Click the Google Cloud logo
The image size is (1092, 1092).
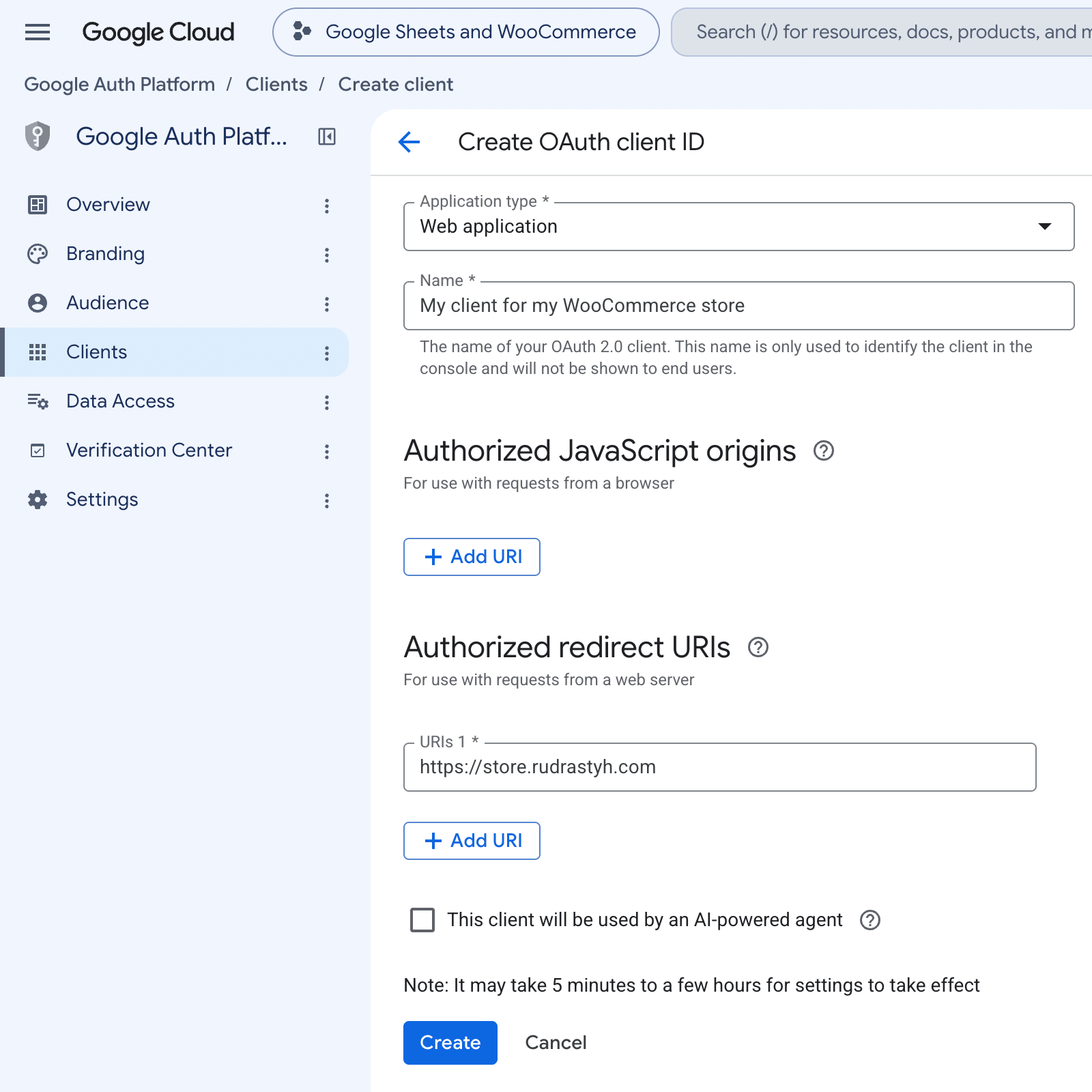[x=158, y=32]
